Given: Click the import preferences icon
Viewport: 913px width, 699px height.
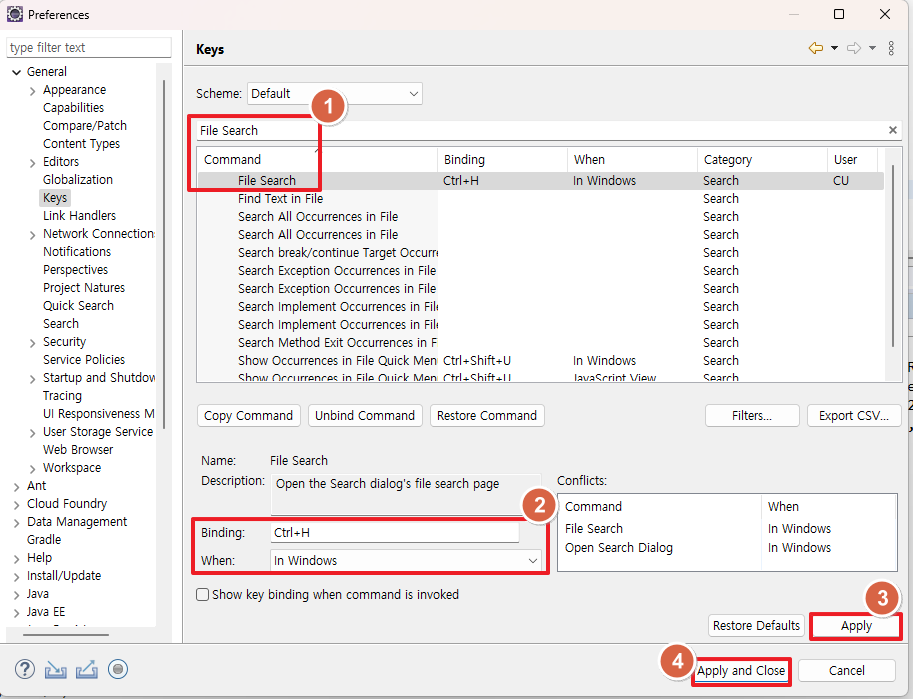Looking at the screenshot, I should click(55, 669).
